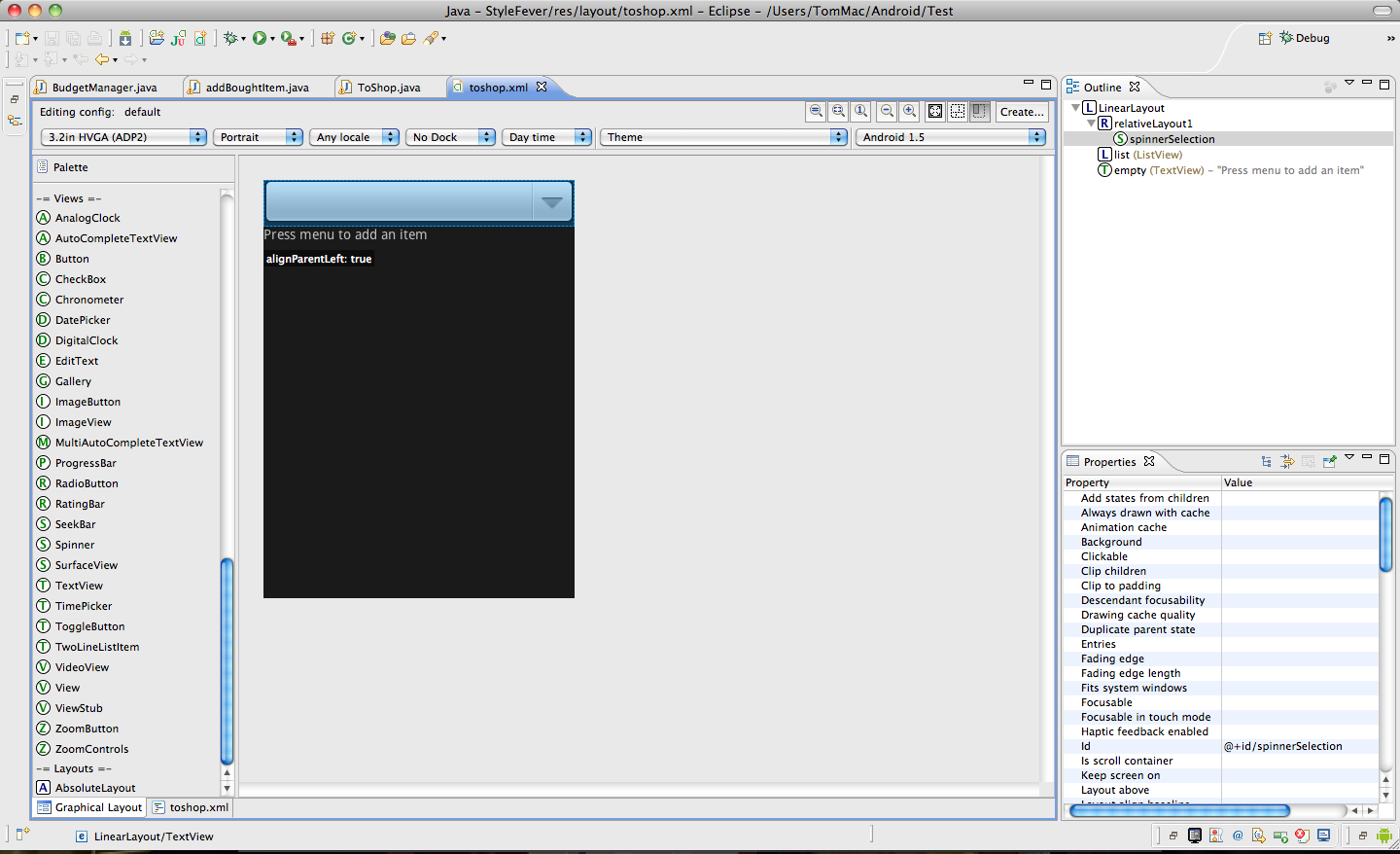Open the Day time dropdown
Screen dimensions: 1400x854
546,137
